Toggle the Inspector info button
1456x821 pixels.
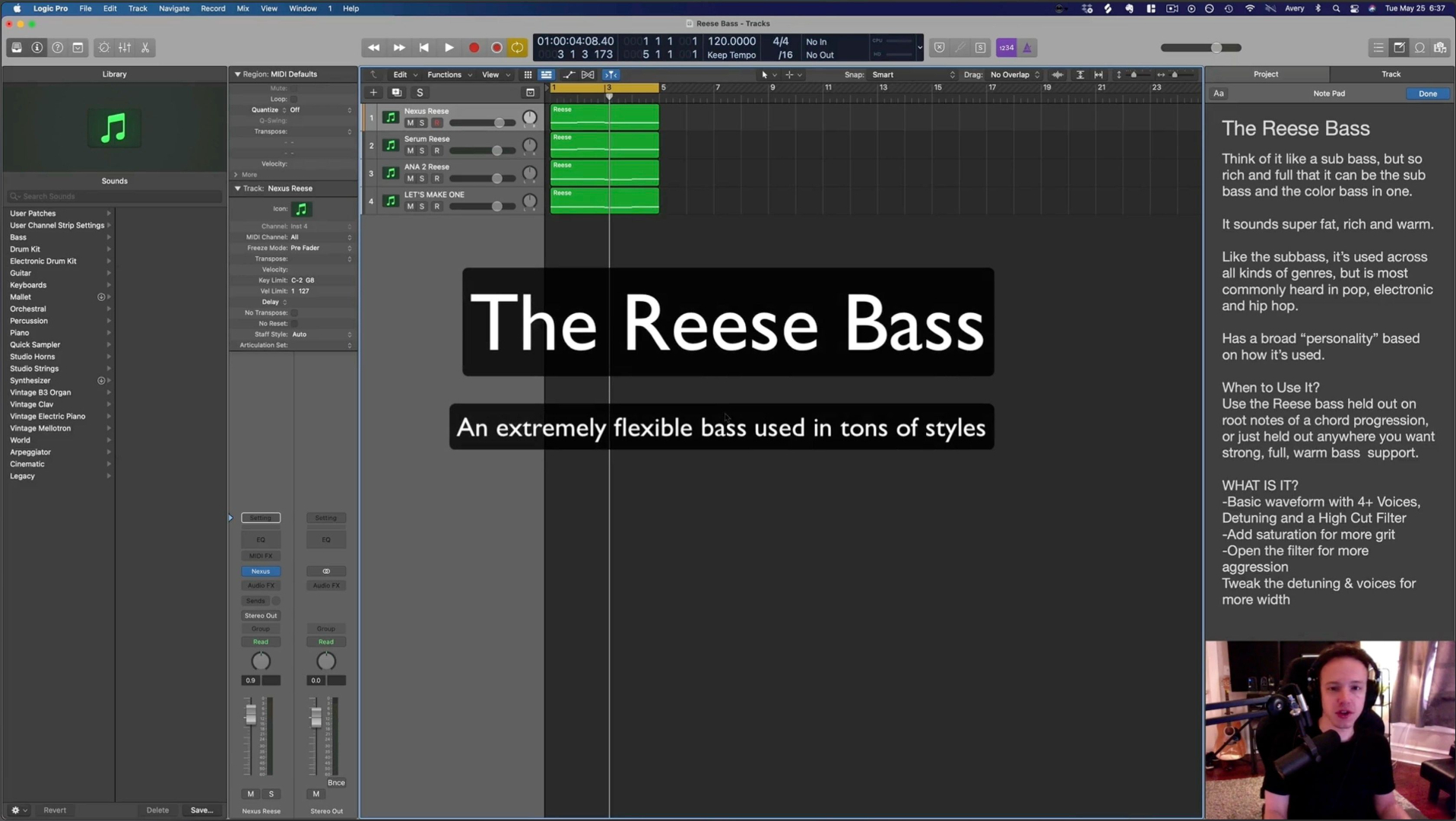point(37,48)
